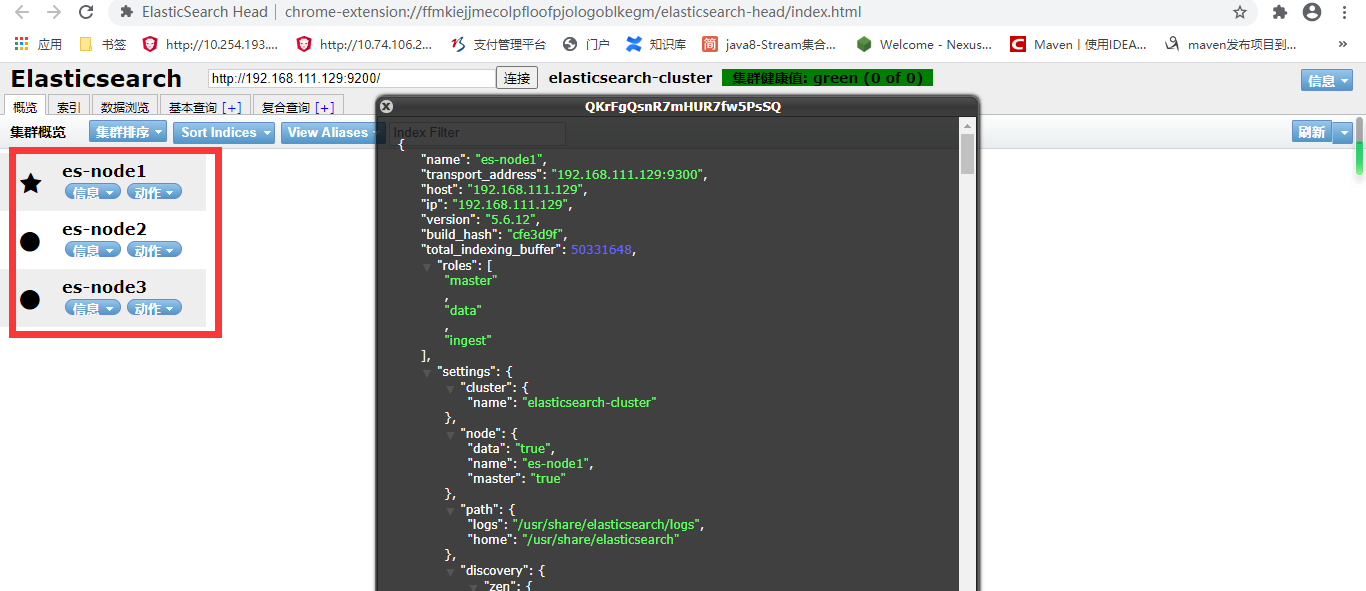Click the circle icon for es-node2

30,241
